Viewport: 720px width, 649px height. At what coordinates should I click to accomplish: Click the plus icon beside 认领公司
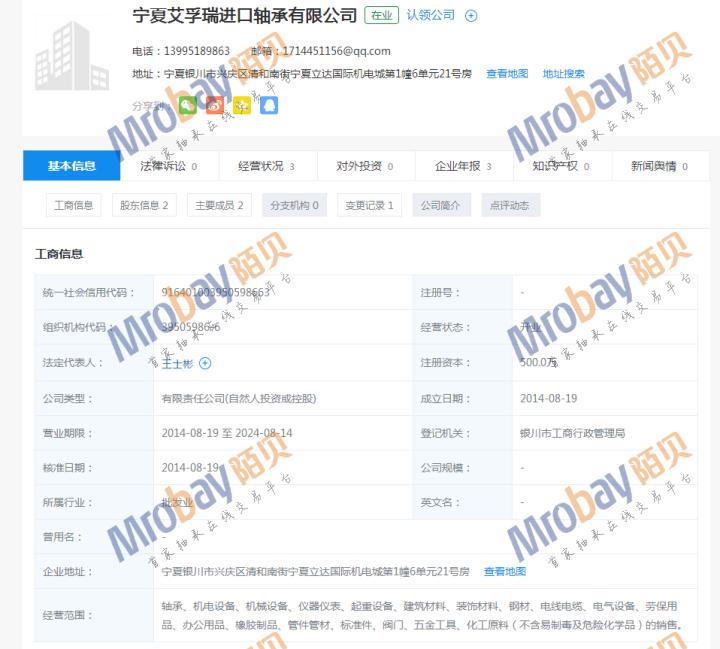coord(472,16)
